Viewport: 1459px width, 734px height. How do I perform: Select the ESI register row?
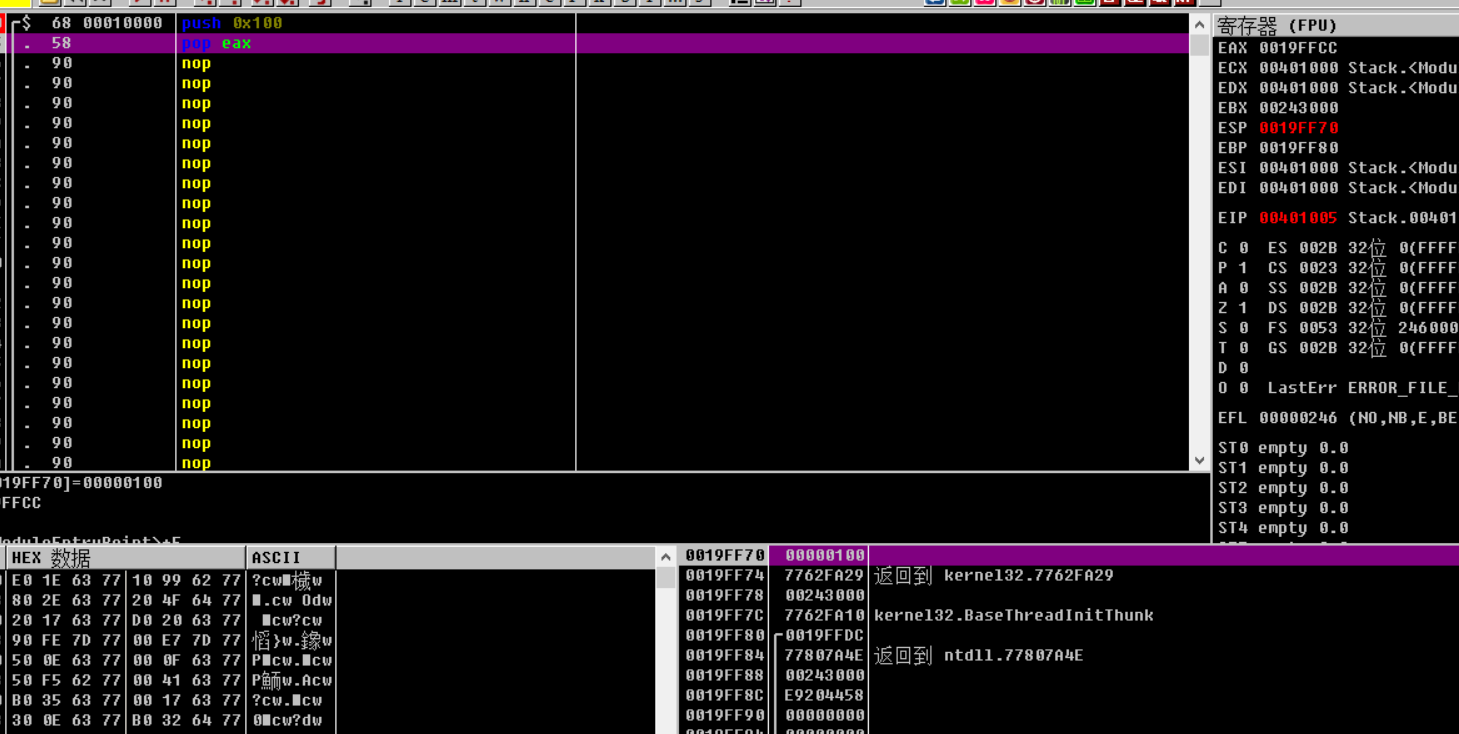[1337, 168]
